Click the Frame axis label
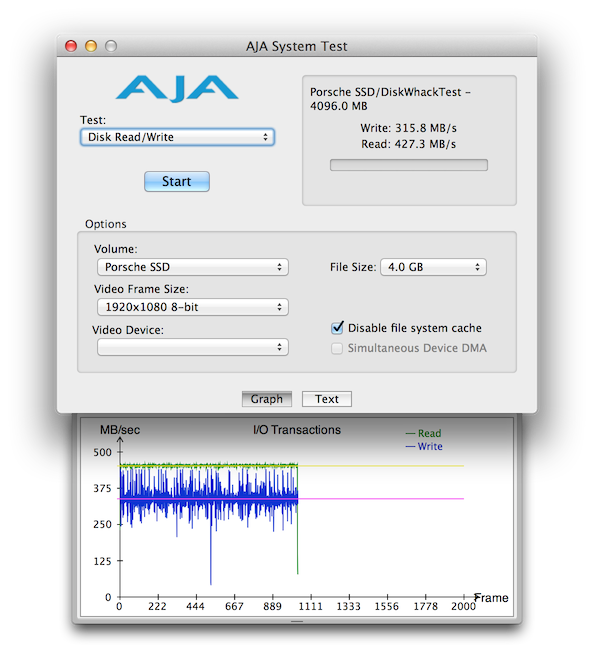 pyautogui.click(x=491, y=598)
